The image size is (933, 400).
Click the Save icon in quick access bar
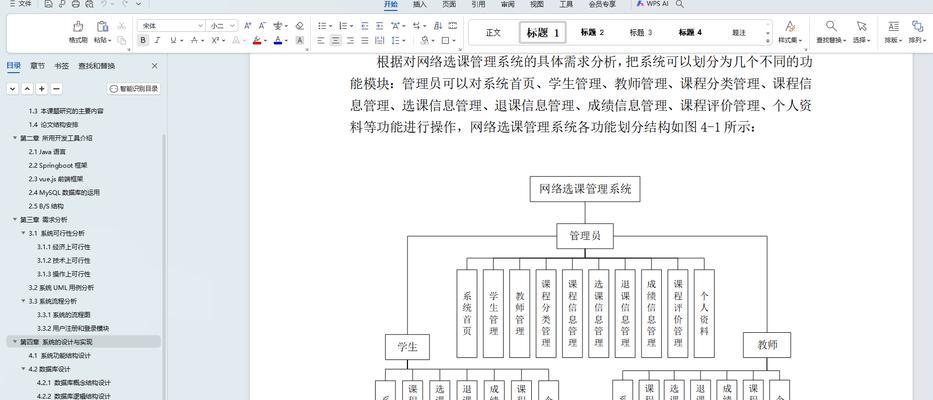point(48,4)
